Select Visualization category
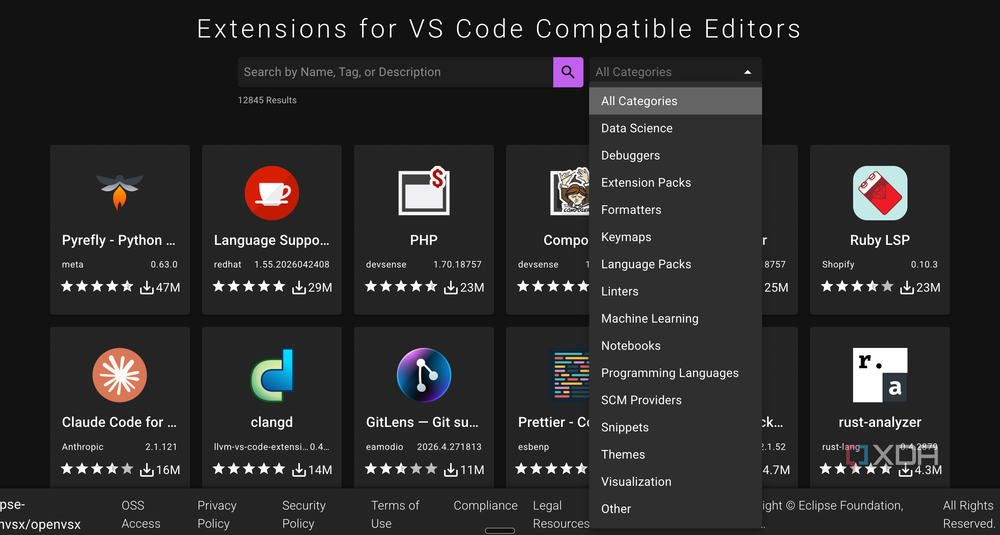1000x535 pixels. tap(675, 481)
